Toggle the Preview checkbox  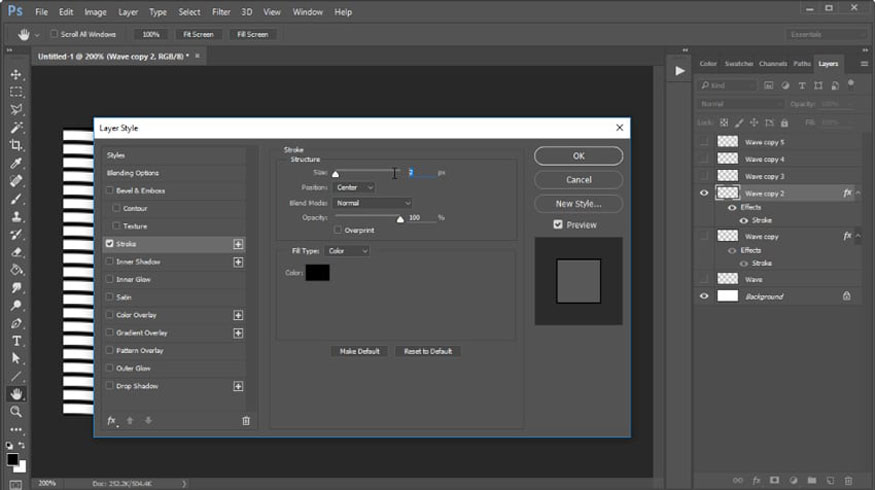coord(558,224)
